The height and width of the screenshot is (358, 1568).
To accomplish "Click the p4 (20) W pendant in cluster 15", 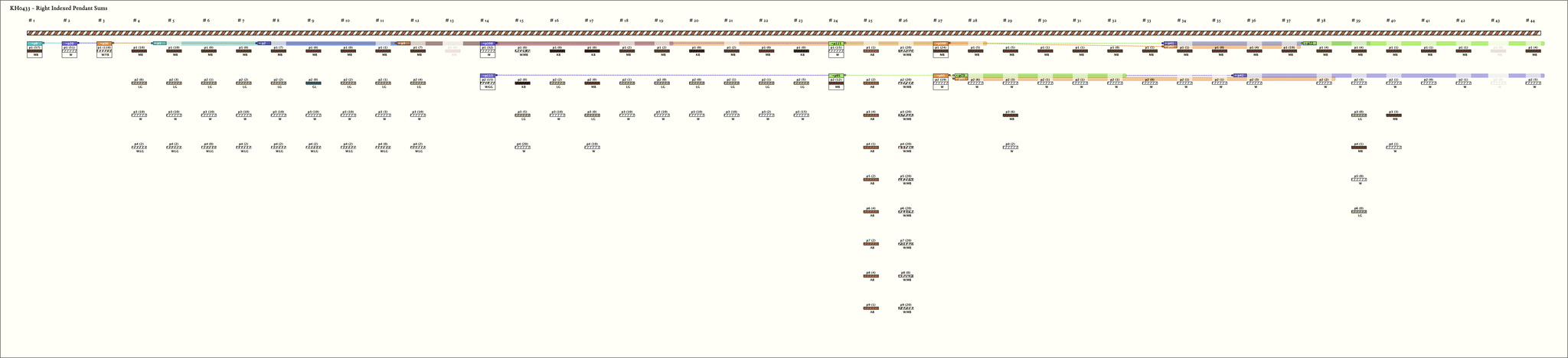I will [x=523, y=148].
